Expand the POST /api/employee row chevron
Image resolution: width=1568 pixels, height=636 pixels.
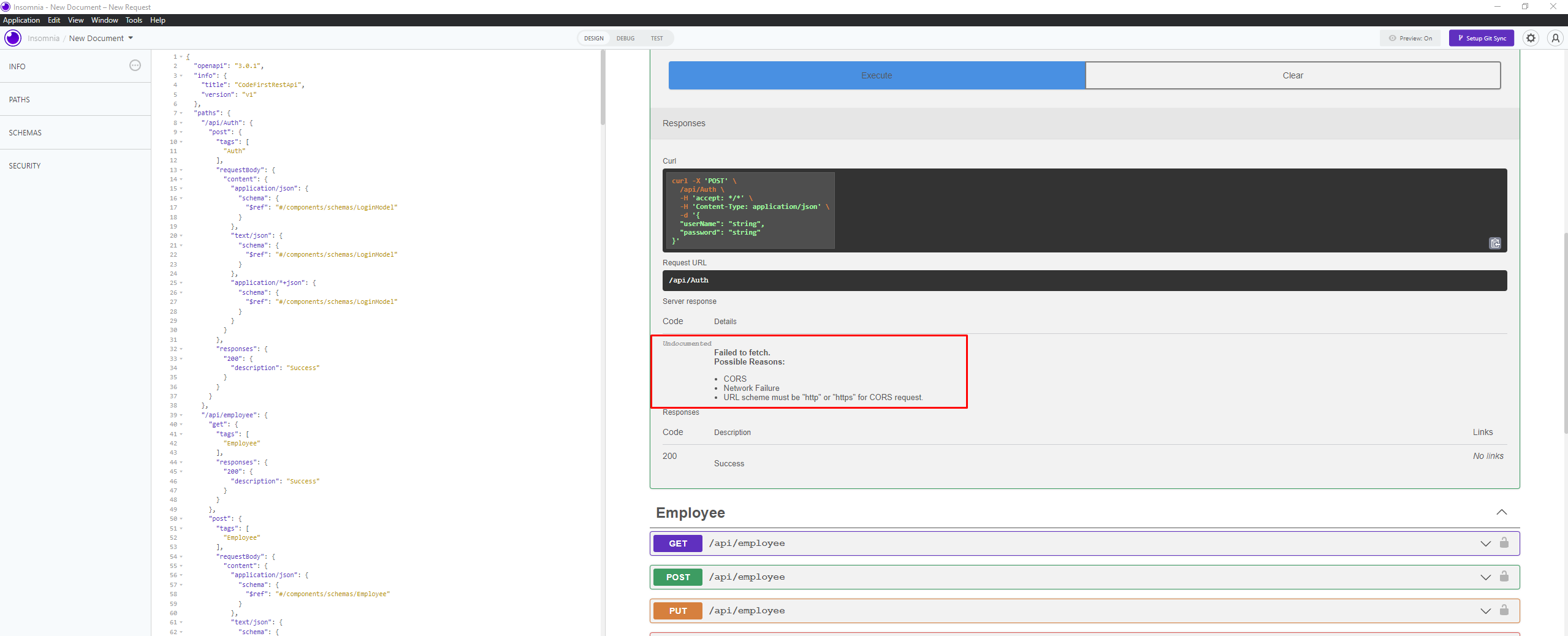(x=1485, y=577)
